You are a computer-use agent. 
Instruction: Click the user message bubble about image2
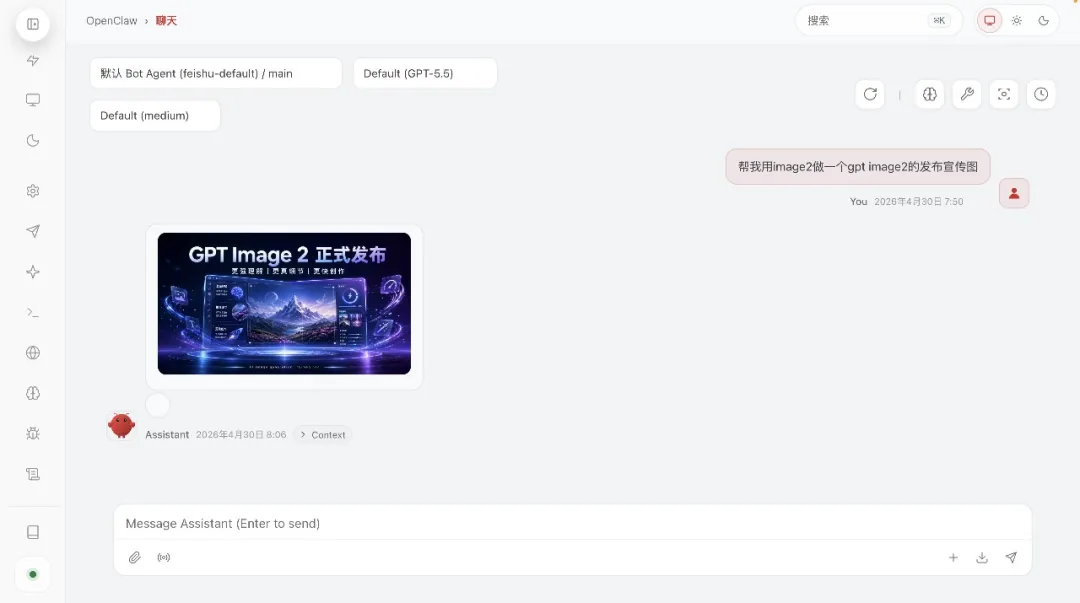(x=858, y=167)
